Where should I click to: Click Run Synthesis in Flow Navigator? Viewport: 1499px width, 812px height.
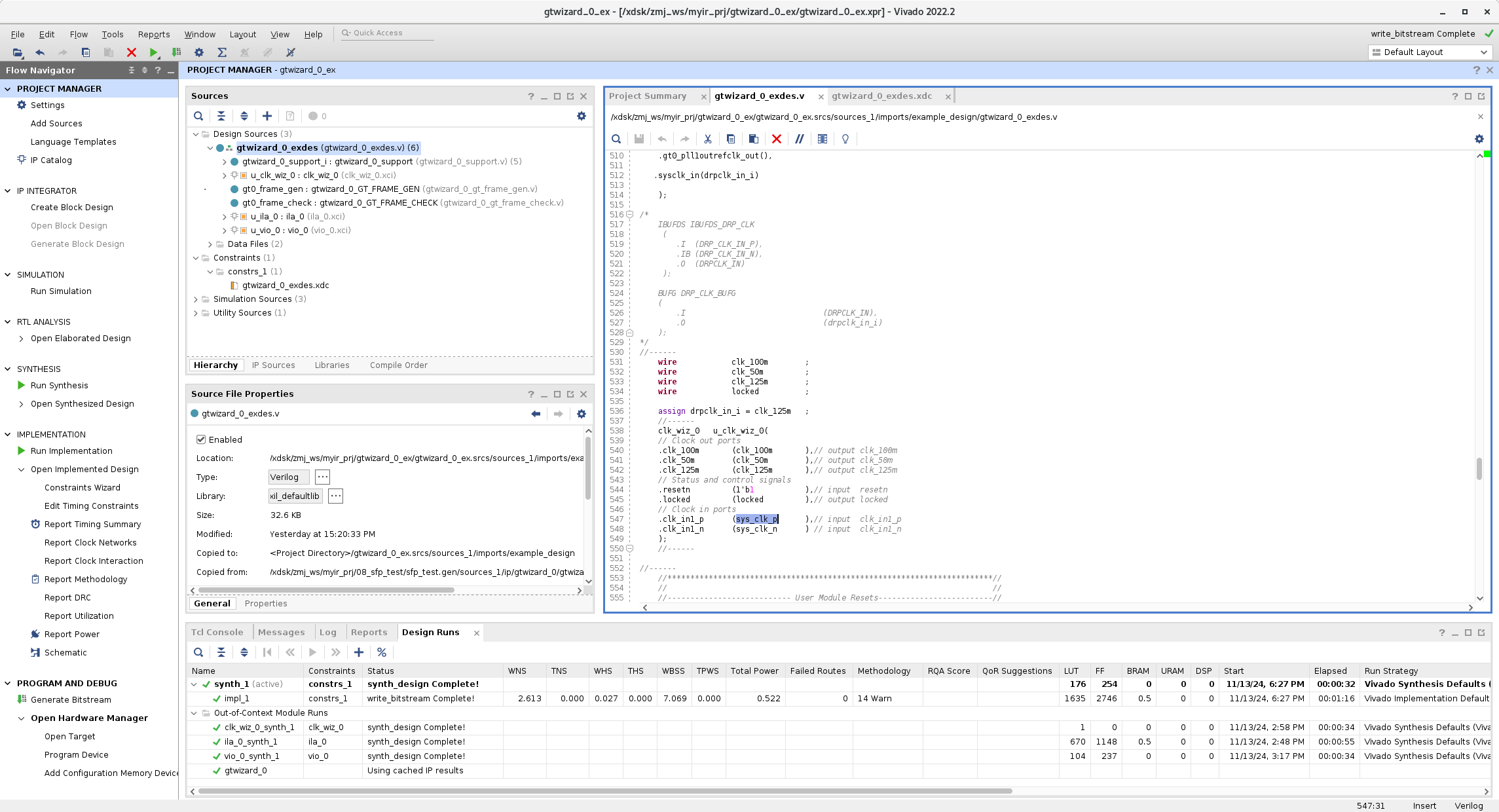(x=59, y=386)
